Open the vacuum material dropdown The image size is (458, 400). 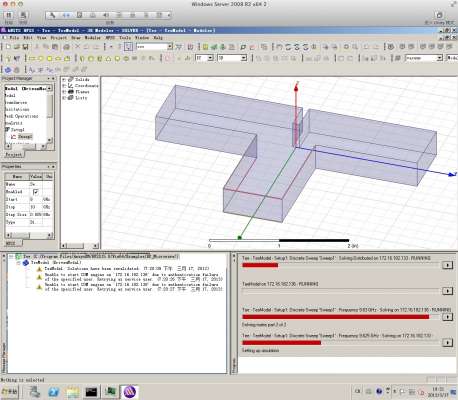(440, 58)
